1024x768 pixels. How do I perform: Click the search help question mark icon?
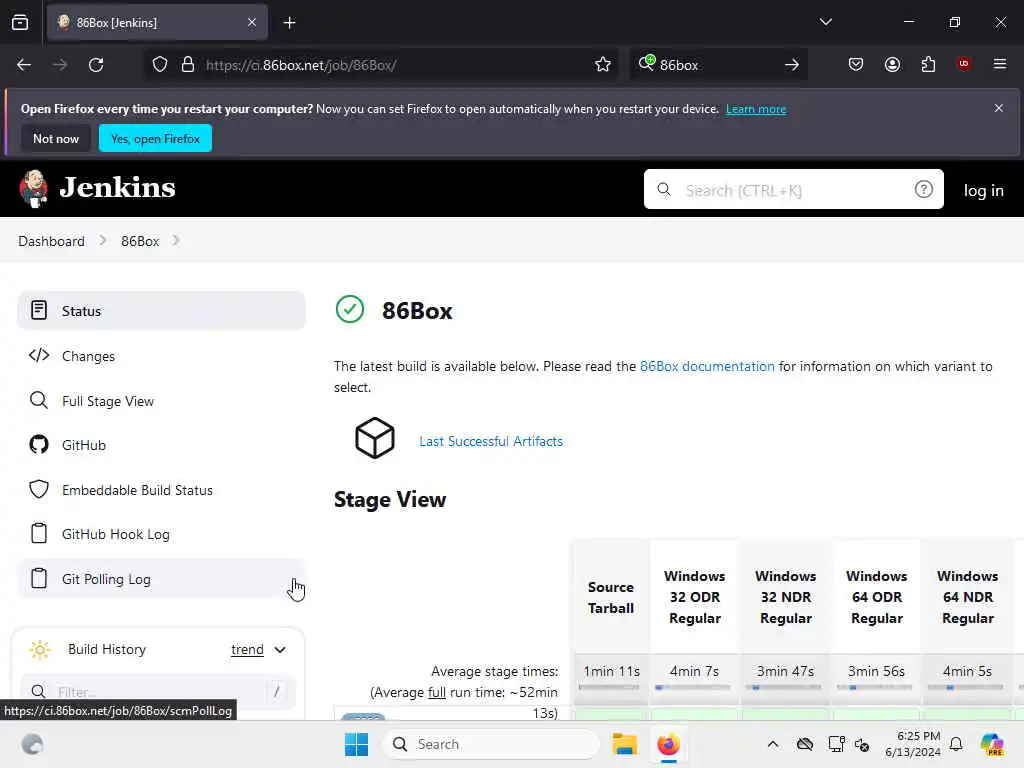pyautogui.click(x=923, y=189)
